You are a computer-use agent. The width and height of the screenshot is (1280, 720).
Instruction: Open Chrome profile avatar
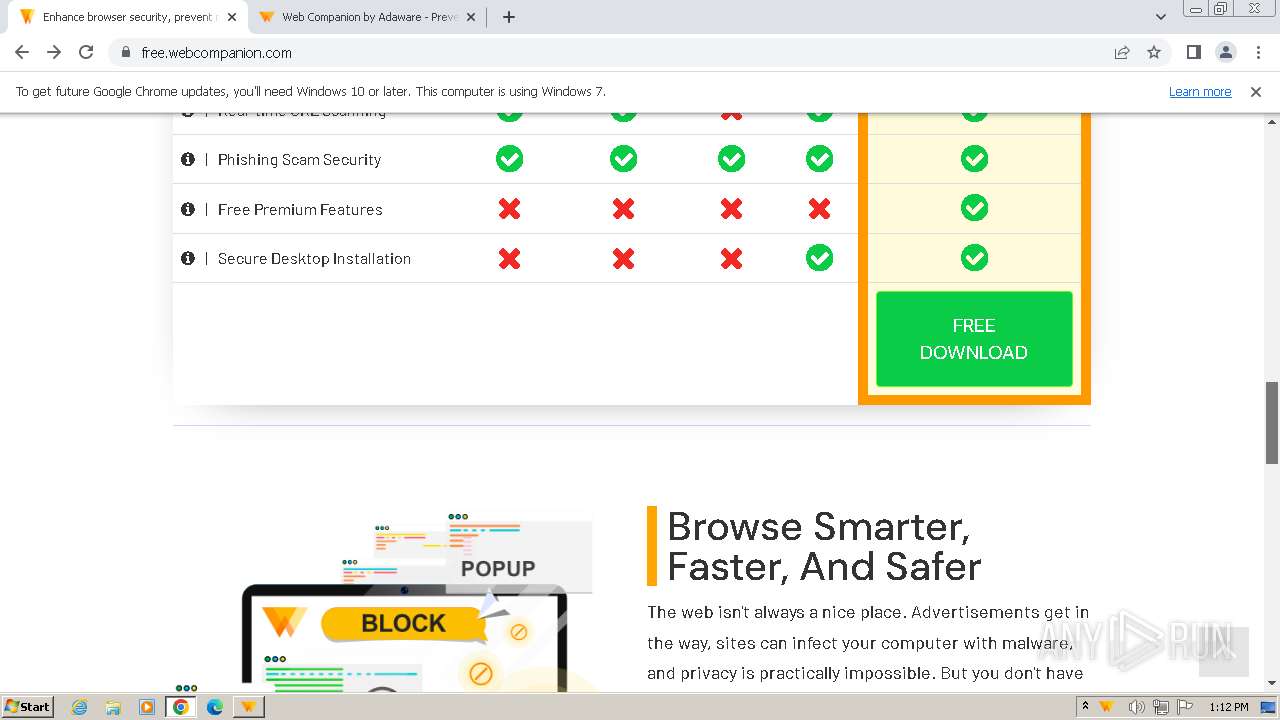pos(1225,52)
